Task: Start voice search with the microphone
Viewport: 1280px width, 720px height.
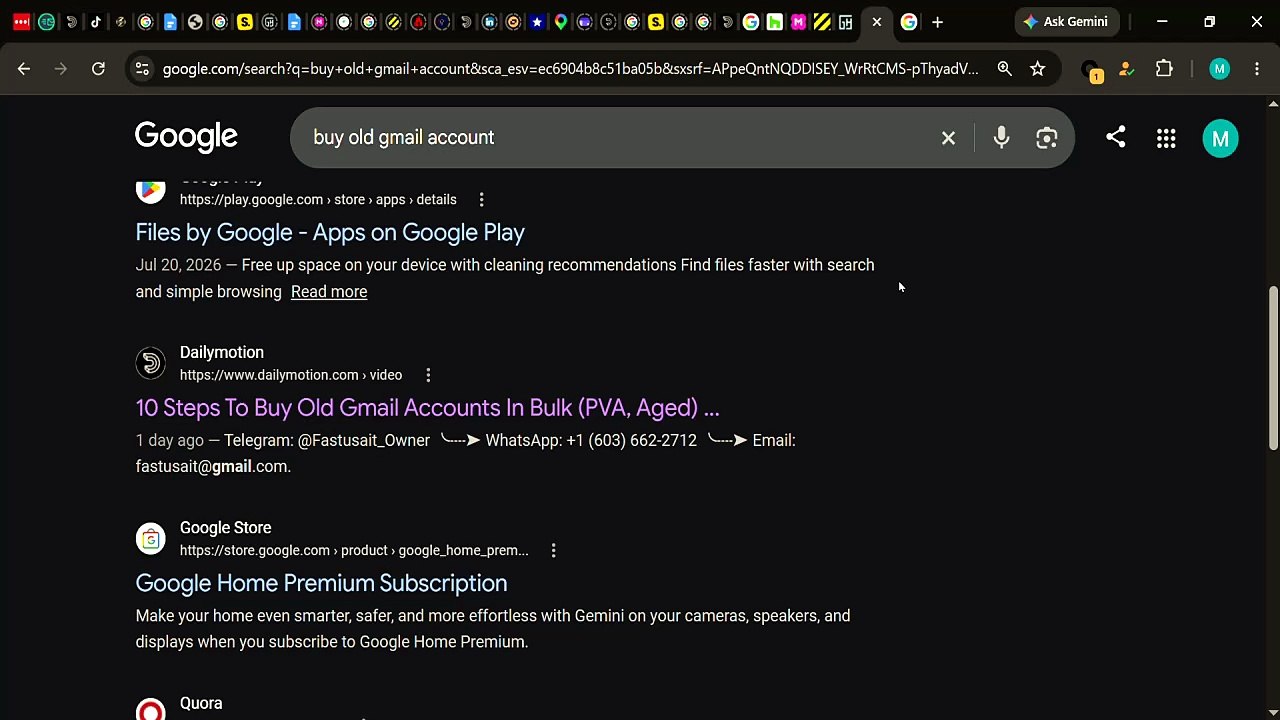Action: click(1001, 138)
